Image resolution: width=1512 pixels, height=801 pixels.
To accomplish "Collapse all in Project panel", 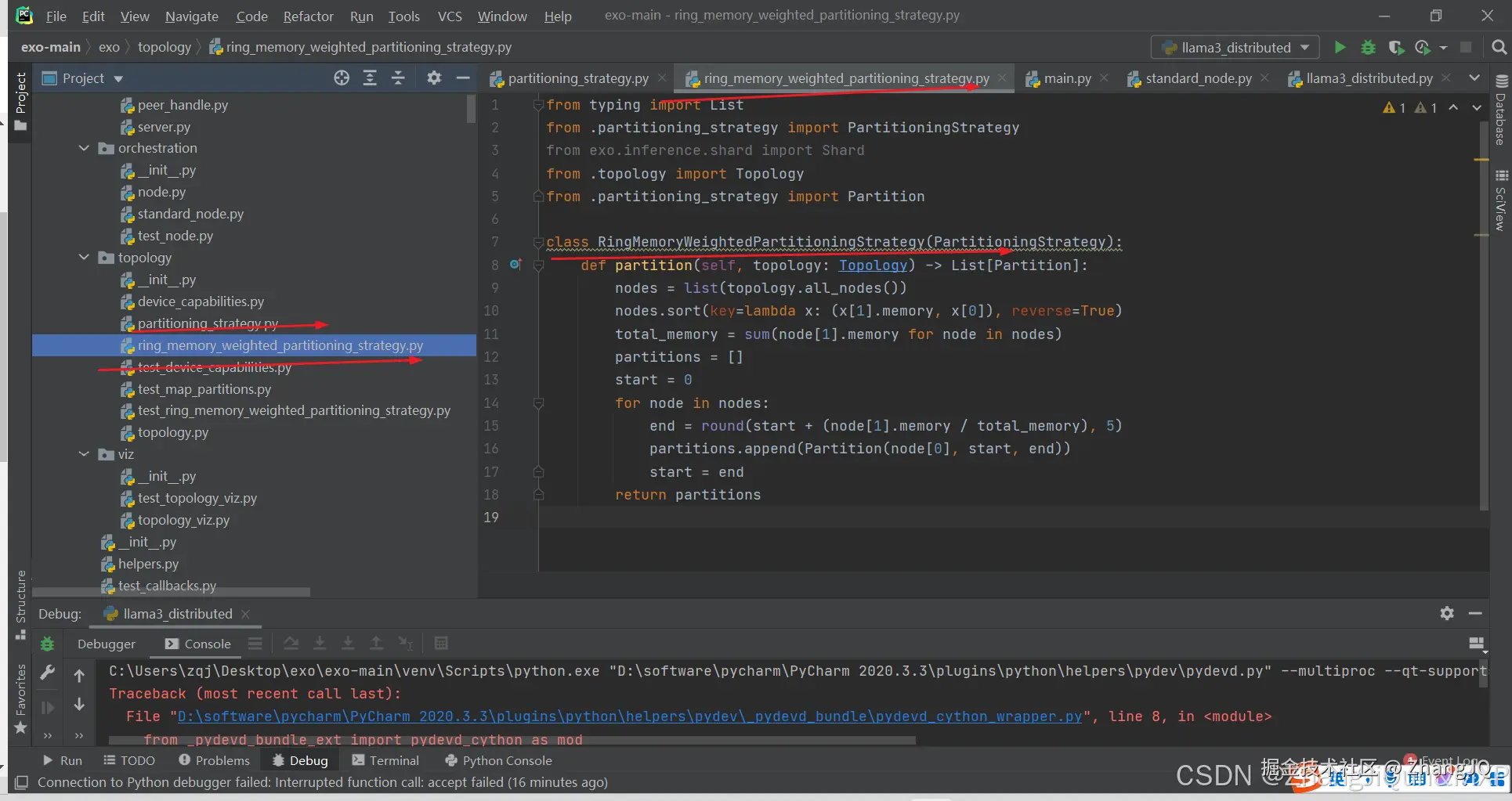I will pos(398,78).
